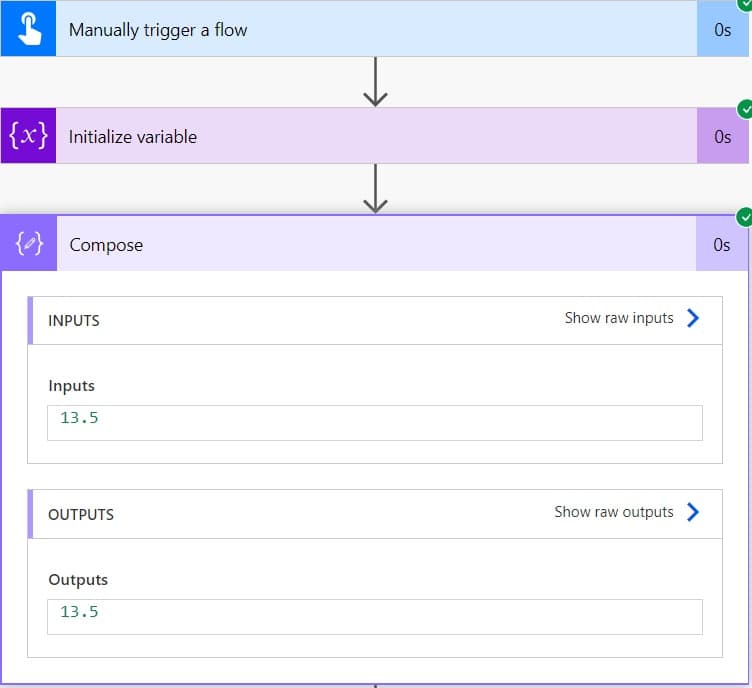Click the green success checkmark on Initialize variable
Viewport: 752px width, 688px height.
tap(745, 109)
